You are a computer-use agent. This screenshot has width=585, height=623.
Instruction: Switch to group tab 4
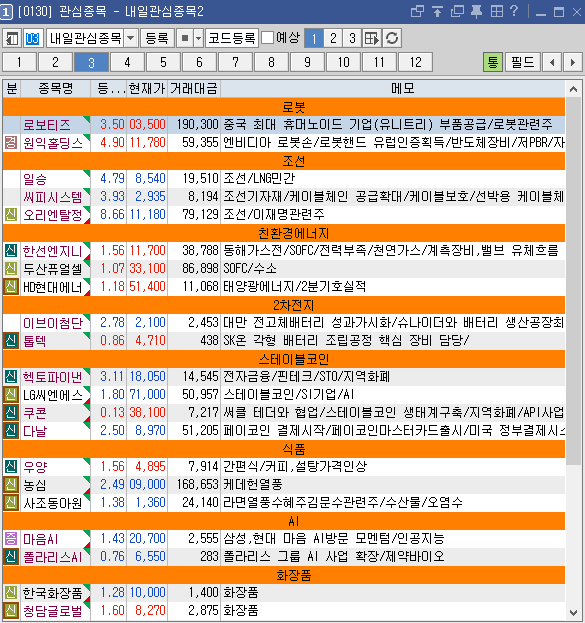127,62
